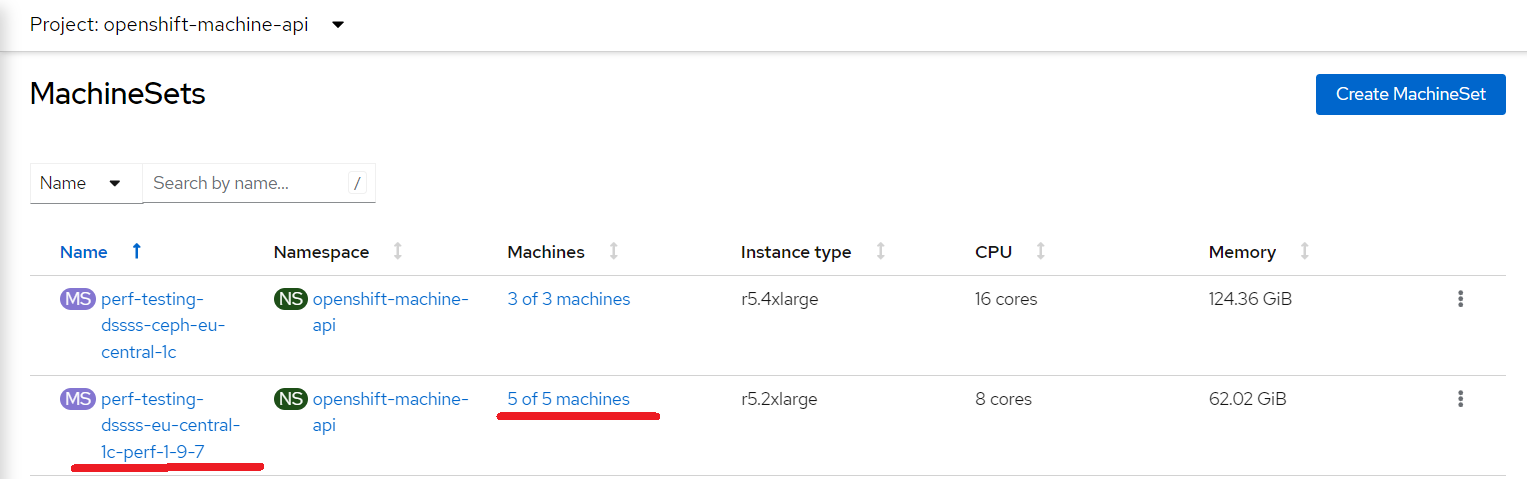Click the Create MachineSet button
Viewport: 1527px width, 479px height.
(x=1410, y=94)
